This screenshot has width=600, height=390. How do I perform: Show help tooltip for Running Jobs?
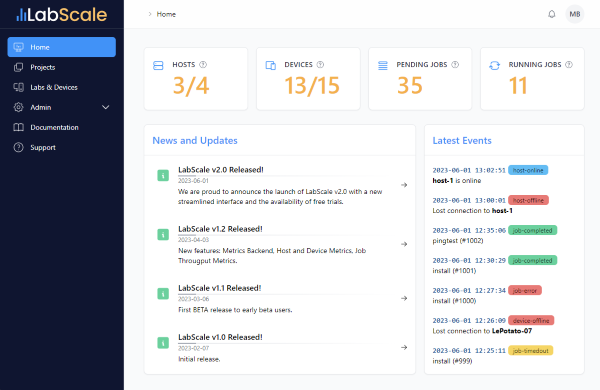[x=569, y=65]
